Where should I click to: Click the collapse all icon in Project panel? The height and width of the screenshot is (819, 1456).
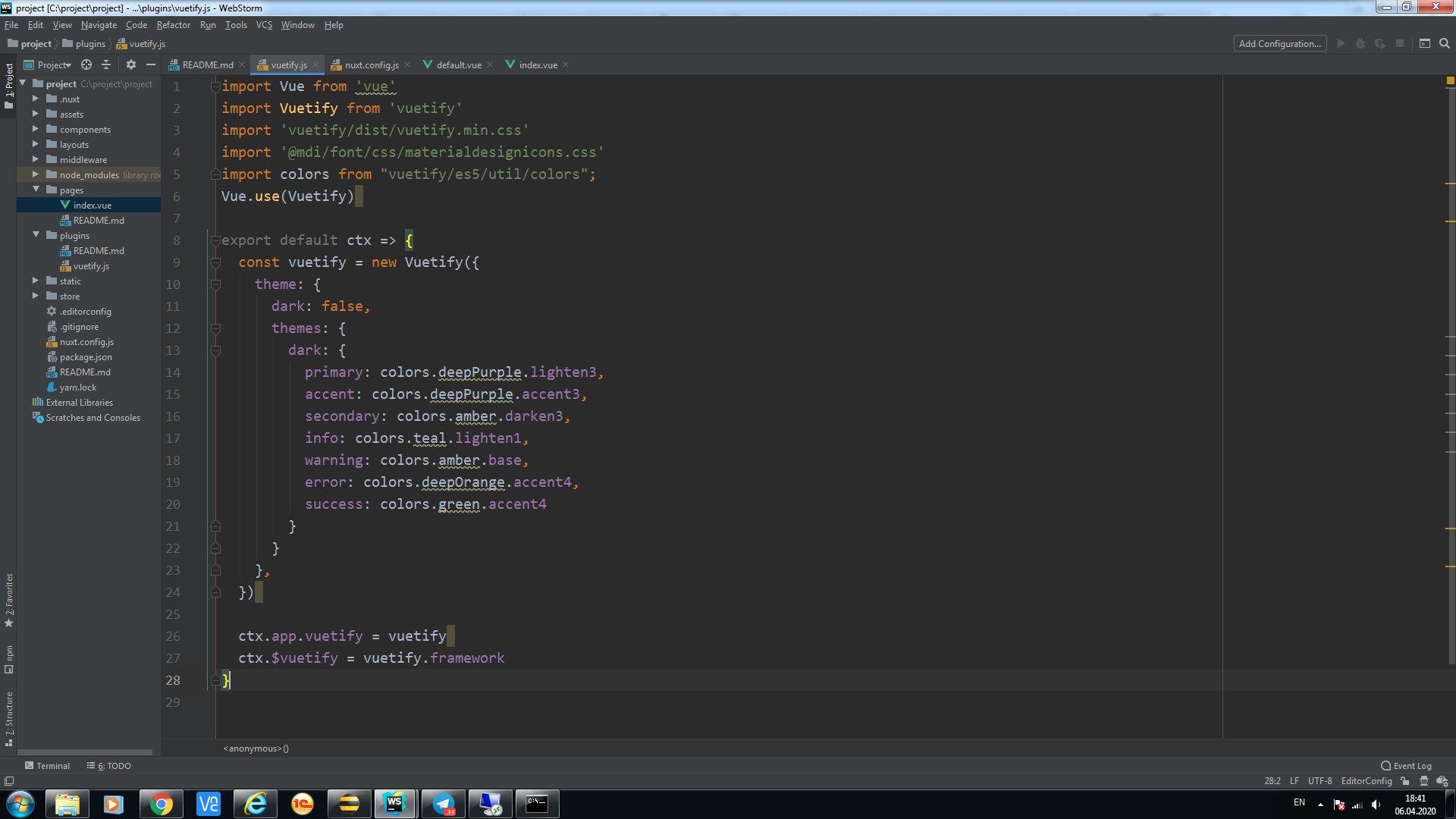point(106,64)
